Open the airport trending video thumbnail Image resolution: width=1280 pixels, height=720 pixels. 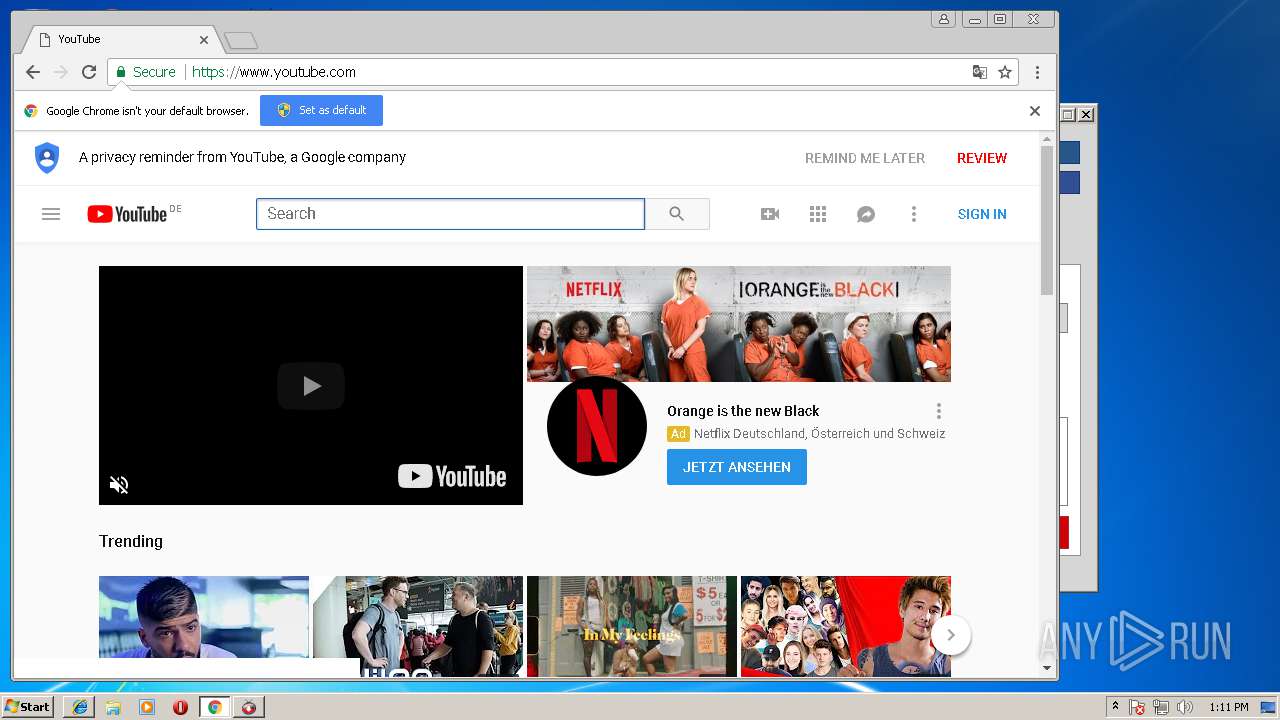(418, 626)
